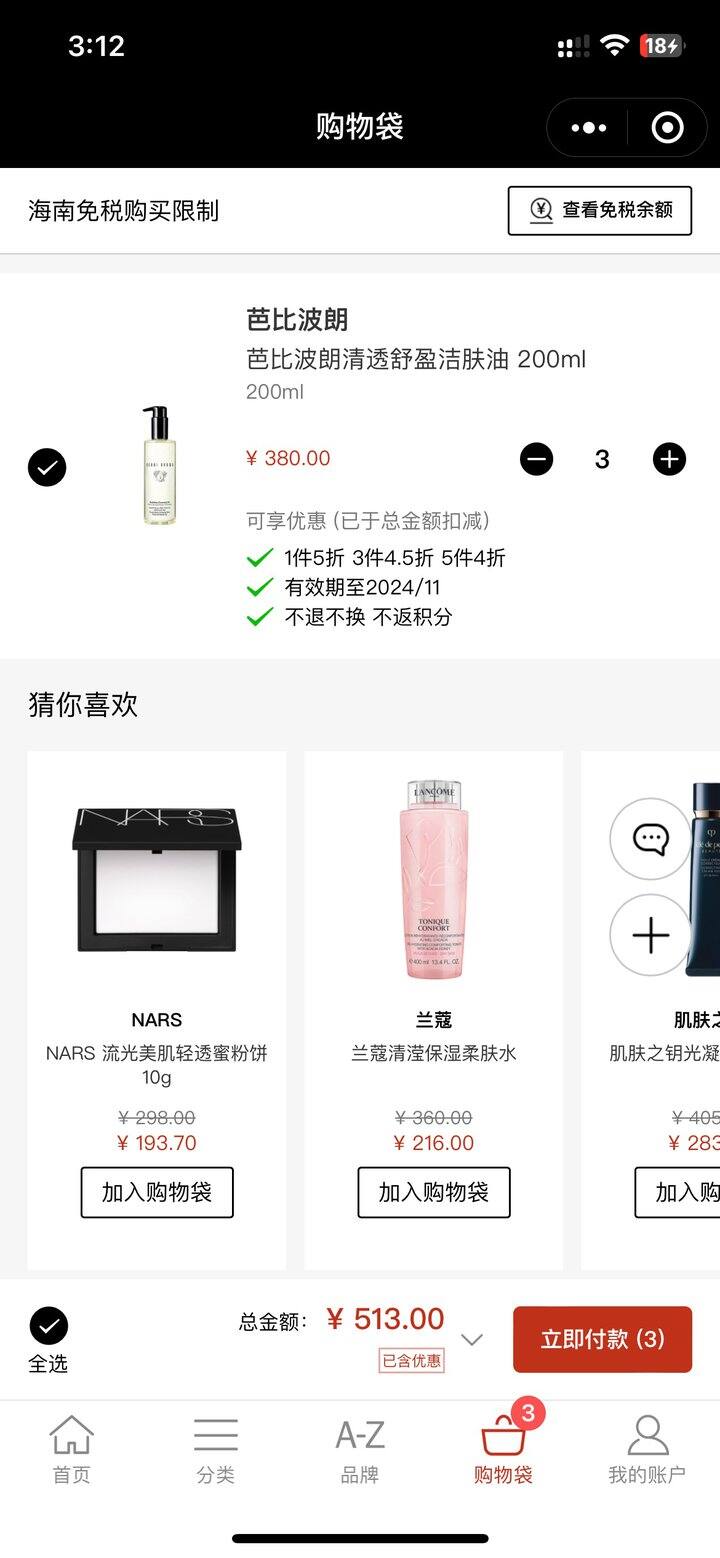This screenshot has height=1558, width=720.
Task: Go to 首页 home icon
Action: 72,1449
